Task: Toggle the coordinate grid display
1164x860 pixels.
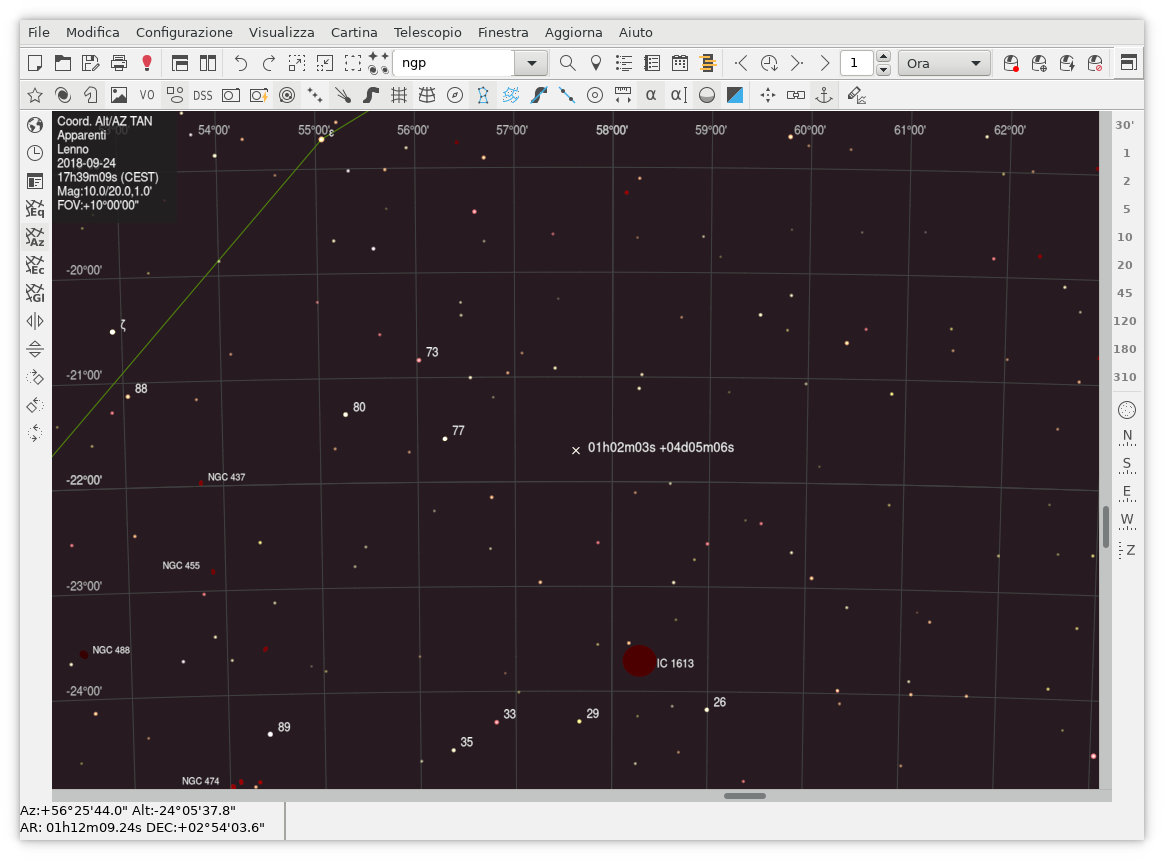Action: (x=399, y=95)
